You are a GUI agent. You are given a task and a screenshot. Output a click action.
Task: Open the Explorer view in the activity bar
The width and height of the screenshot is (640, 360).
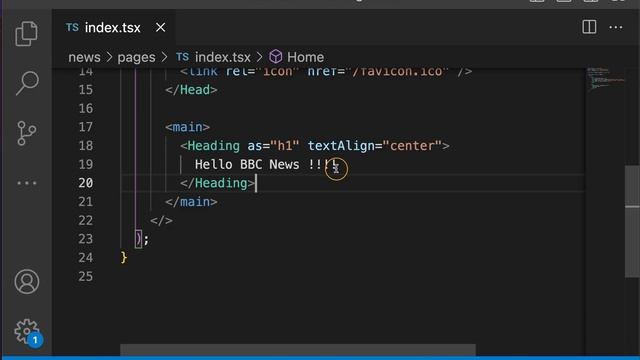click(x=27, y=33)
